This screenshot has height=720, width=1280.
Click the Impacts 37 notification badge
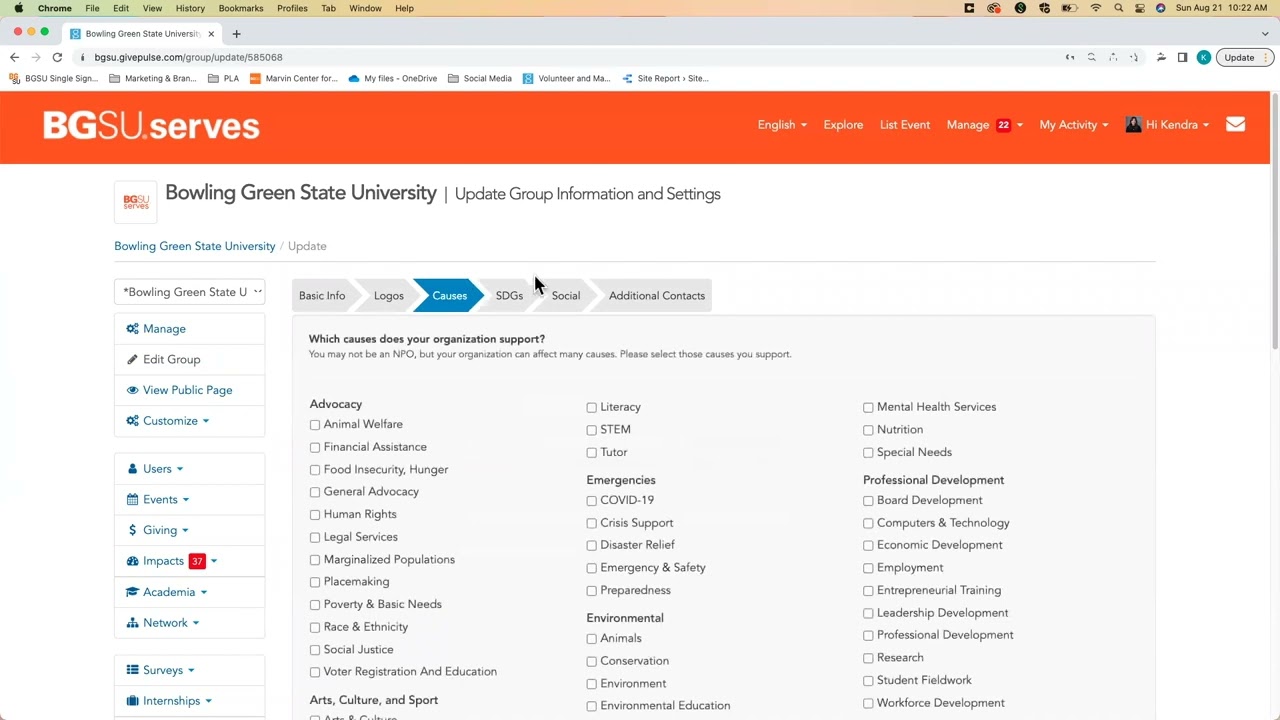point(197,562)
